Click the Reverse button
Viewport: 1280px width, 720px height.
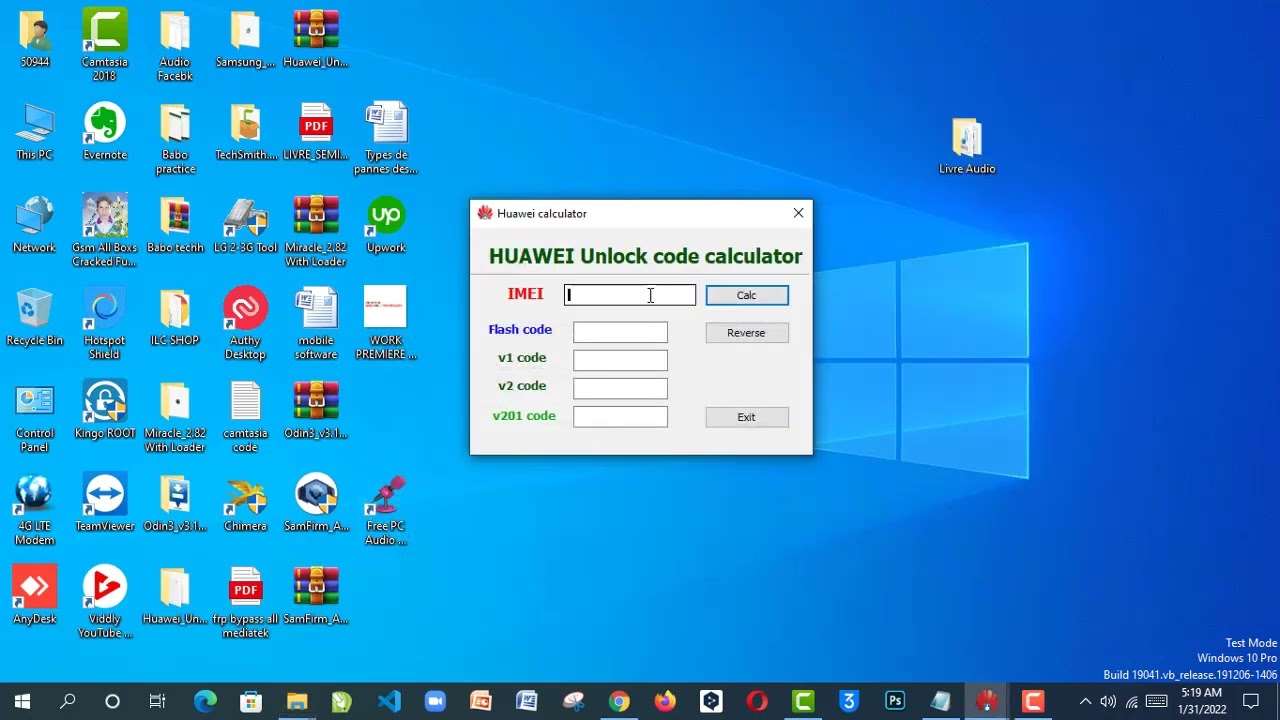coord(747,333)
